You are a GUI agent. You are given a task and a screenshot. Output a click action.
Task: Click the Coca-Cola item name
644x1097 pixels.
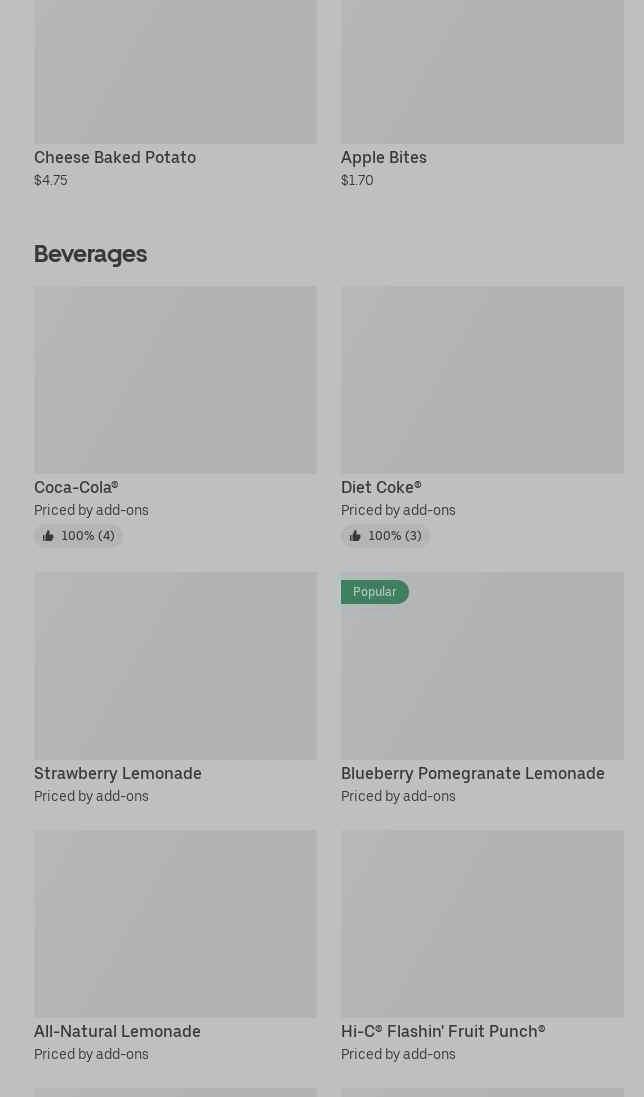pyautogui.click(x=76, y=488)
